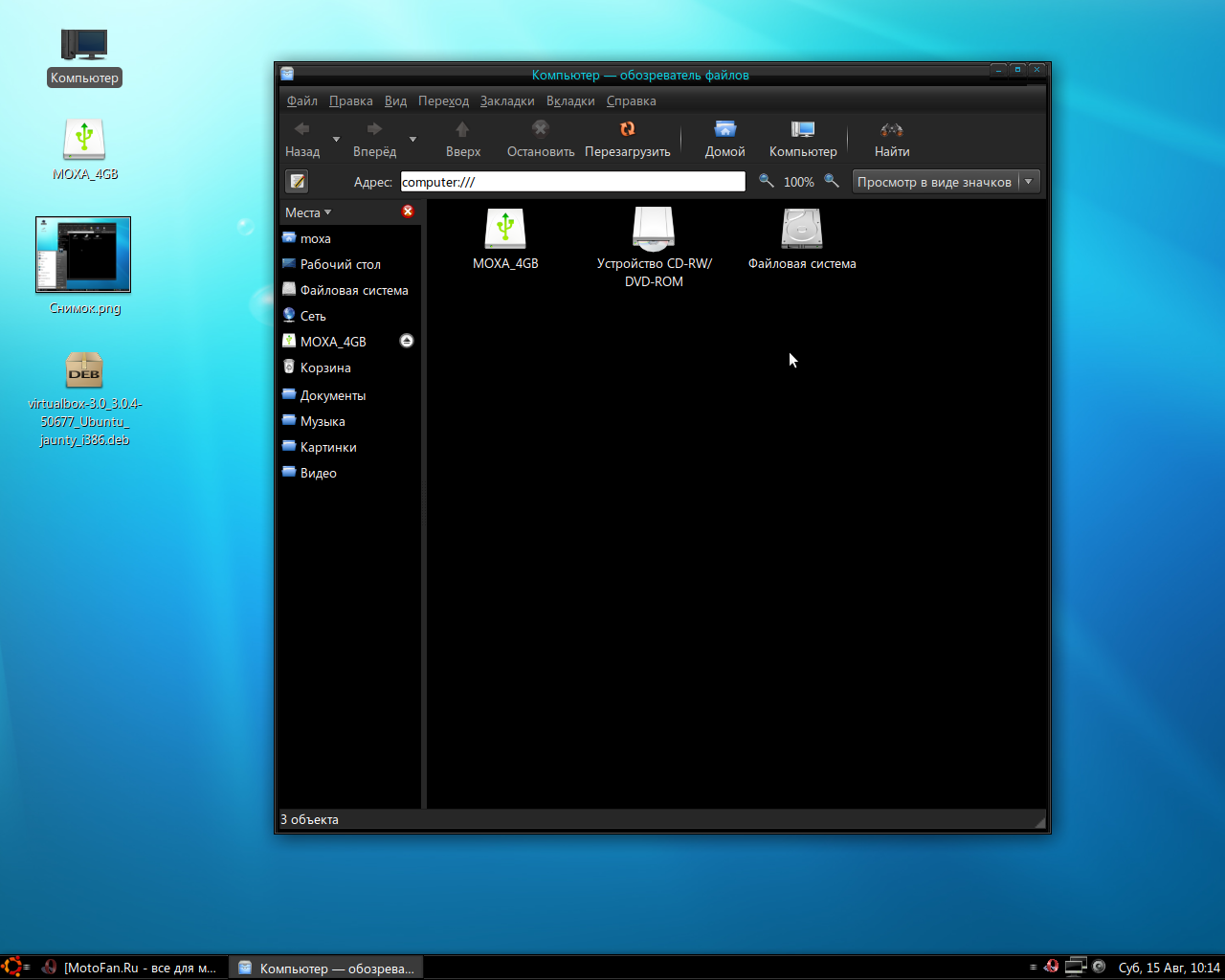This screenshot has height=980, width=1225.
Task: Click the resize grip in status bar corner
Action: pyautogui.click(x=1039, y=821)
